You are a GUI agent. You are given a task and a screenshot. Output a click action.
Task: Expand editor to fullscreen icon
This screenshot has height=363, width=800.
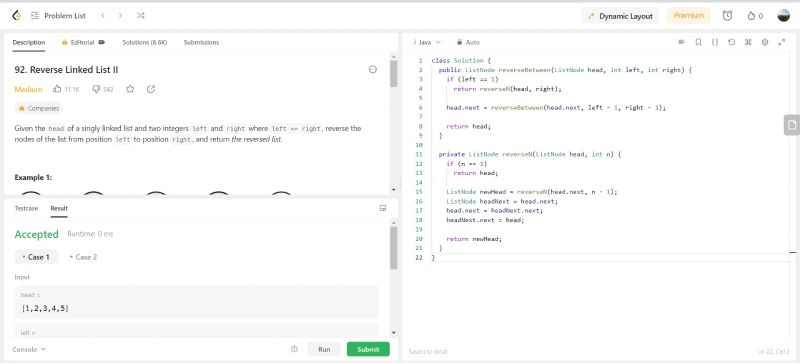(781, 42)
